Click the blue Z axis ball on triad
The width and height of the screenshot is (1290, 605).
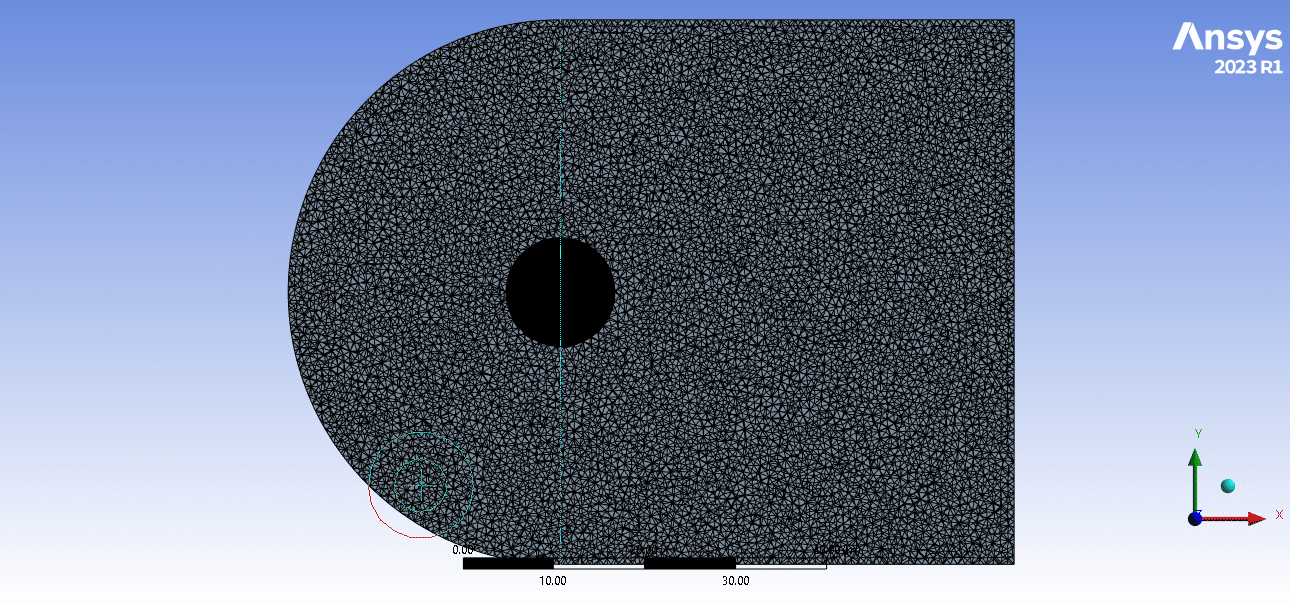pyautogui.click(x=1195, y=518)
